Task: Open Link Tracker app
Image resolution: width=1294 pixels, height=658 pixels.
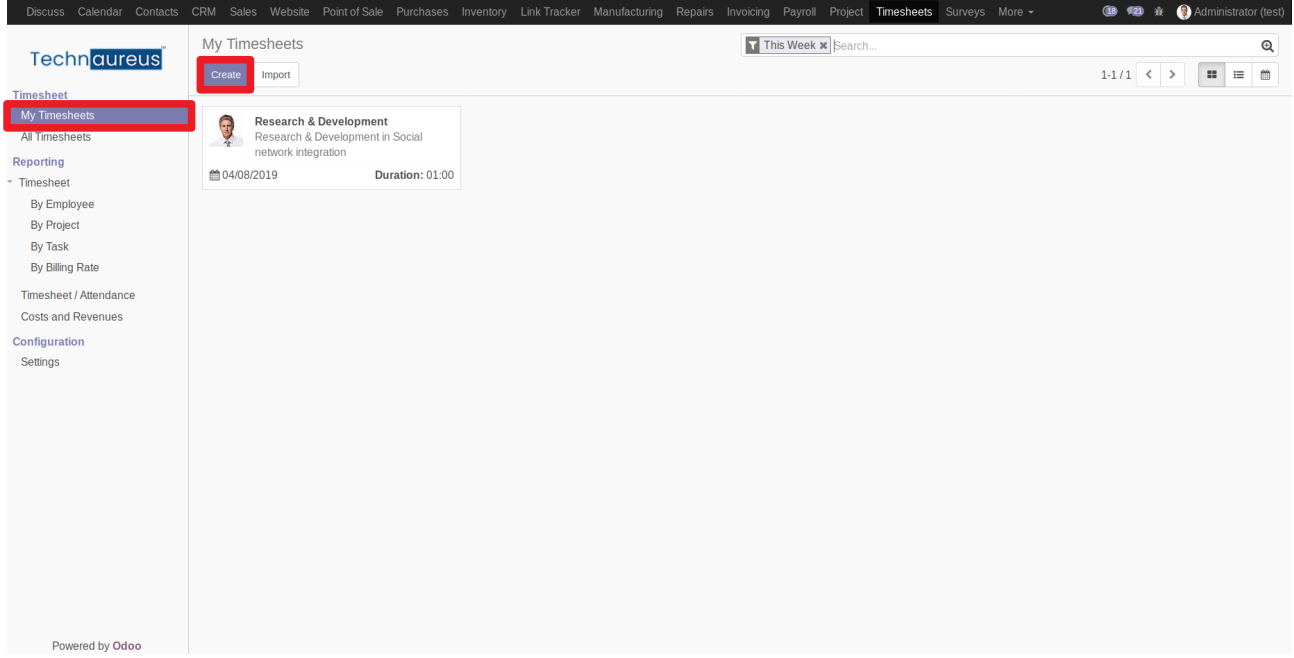Action: click(x=550, y=12)
